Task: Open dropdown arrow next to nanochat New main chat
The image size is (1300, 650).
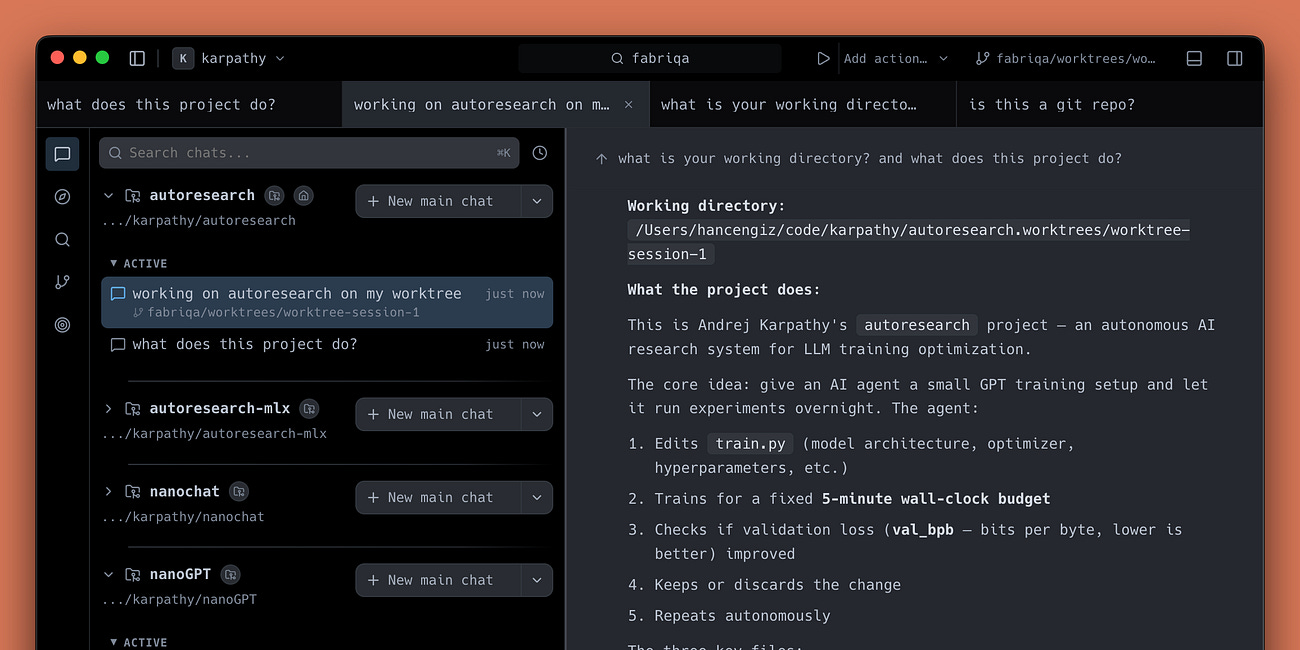Action: 537,497
